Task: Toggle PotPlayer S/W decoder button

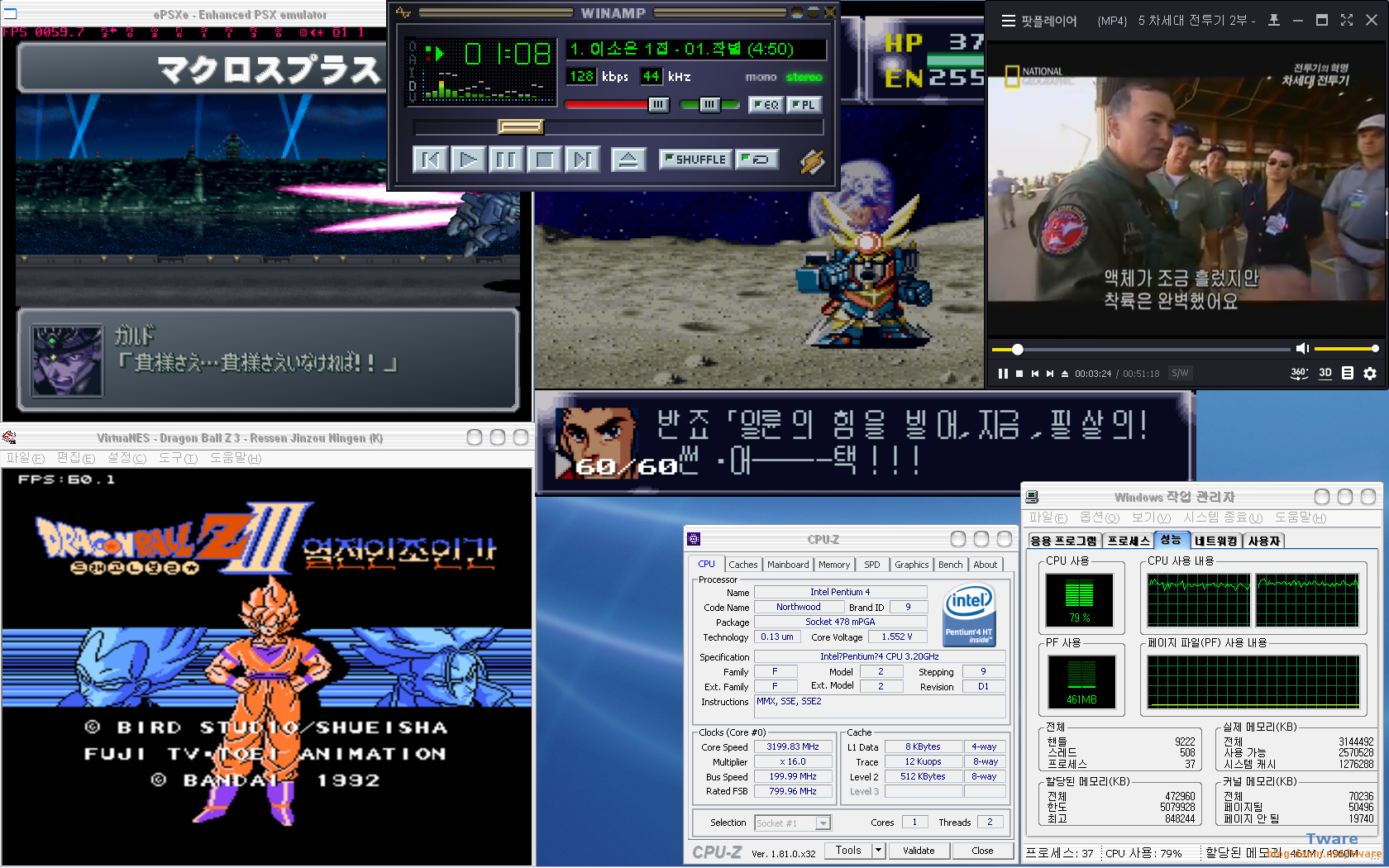Action: tap(1180, 374)
